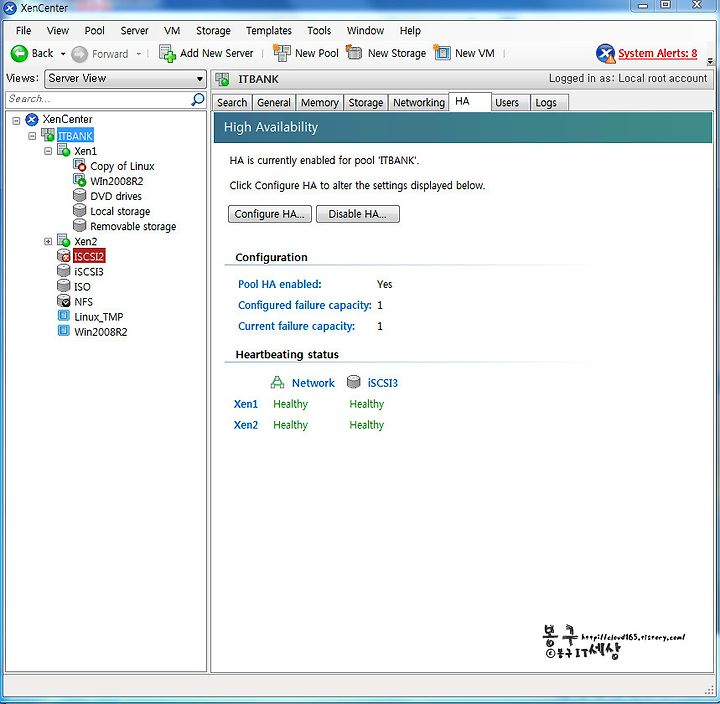Switch to the Memory tab
The width and height of the screenshot is (720, 704).
coord(320,102)
